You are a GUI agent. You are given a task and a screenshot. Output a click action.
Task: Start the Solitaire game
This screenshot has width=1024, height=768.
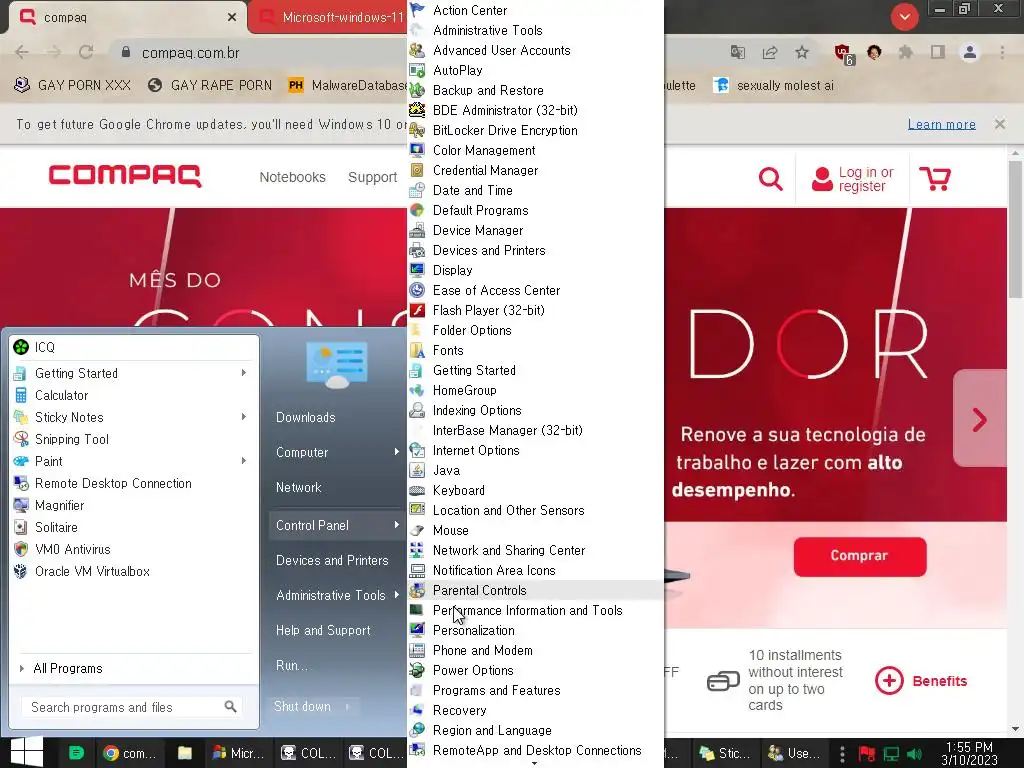134,527
